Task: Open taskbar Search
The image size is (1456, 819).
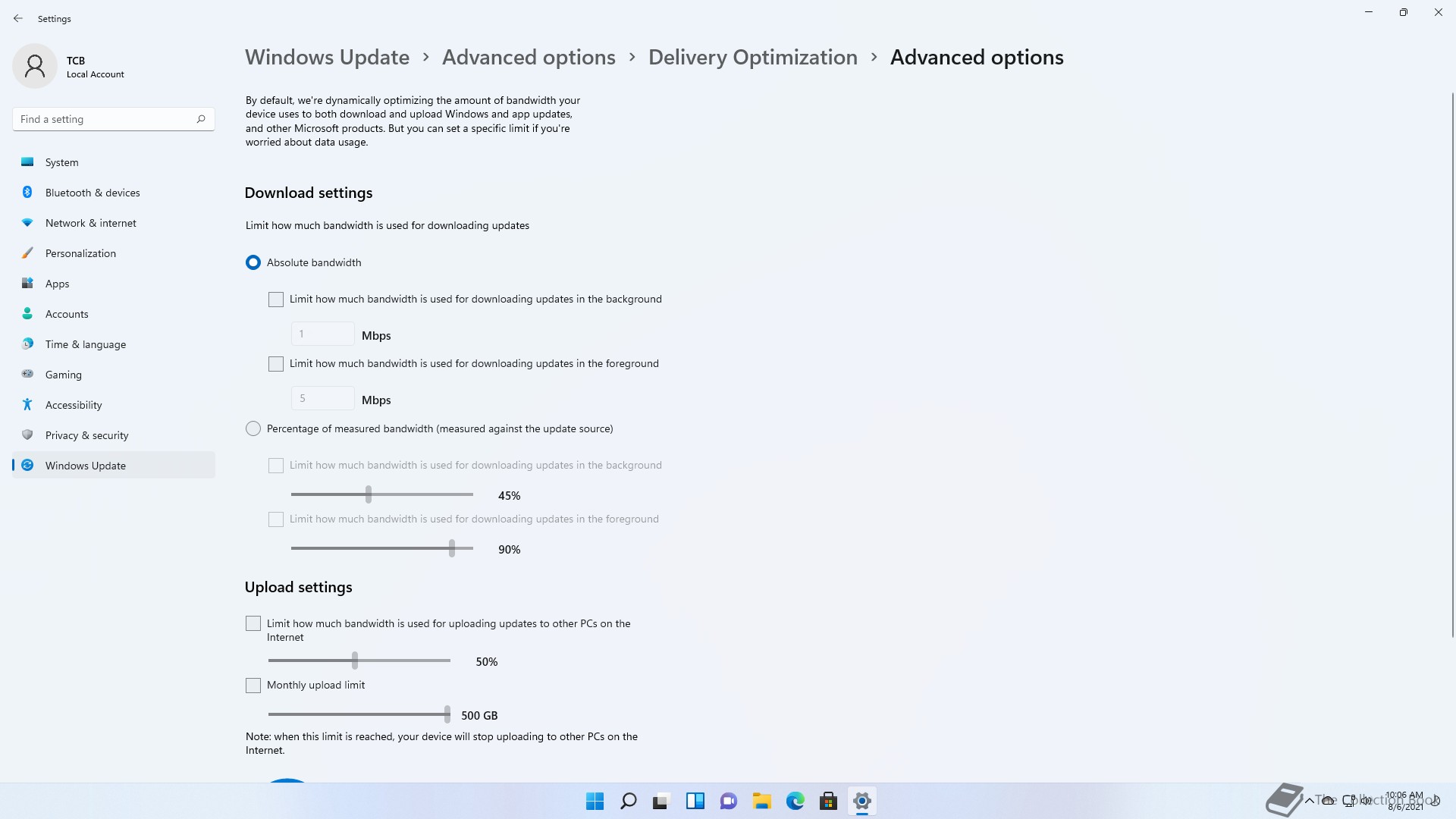Action: pos(629,801)
